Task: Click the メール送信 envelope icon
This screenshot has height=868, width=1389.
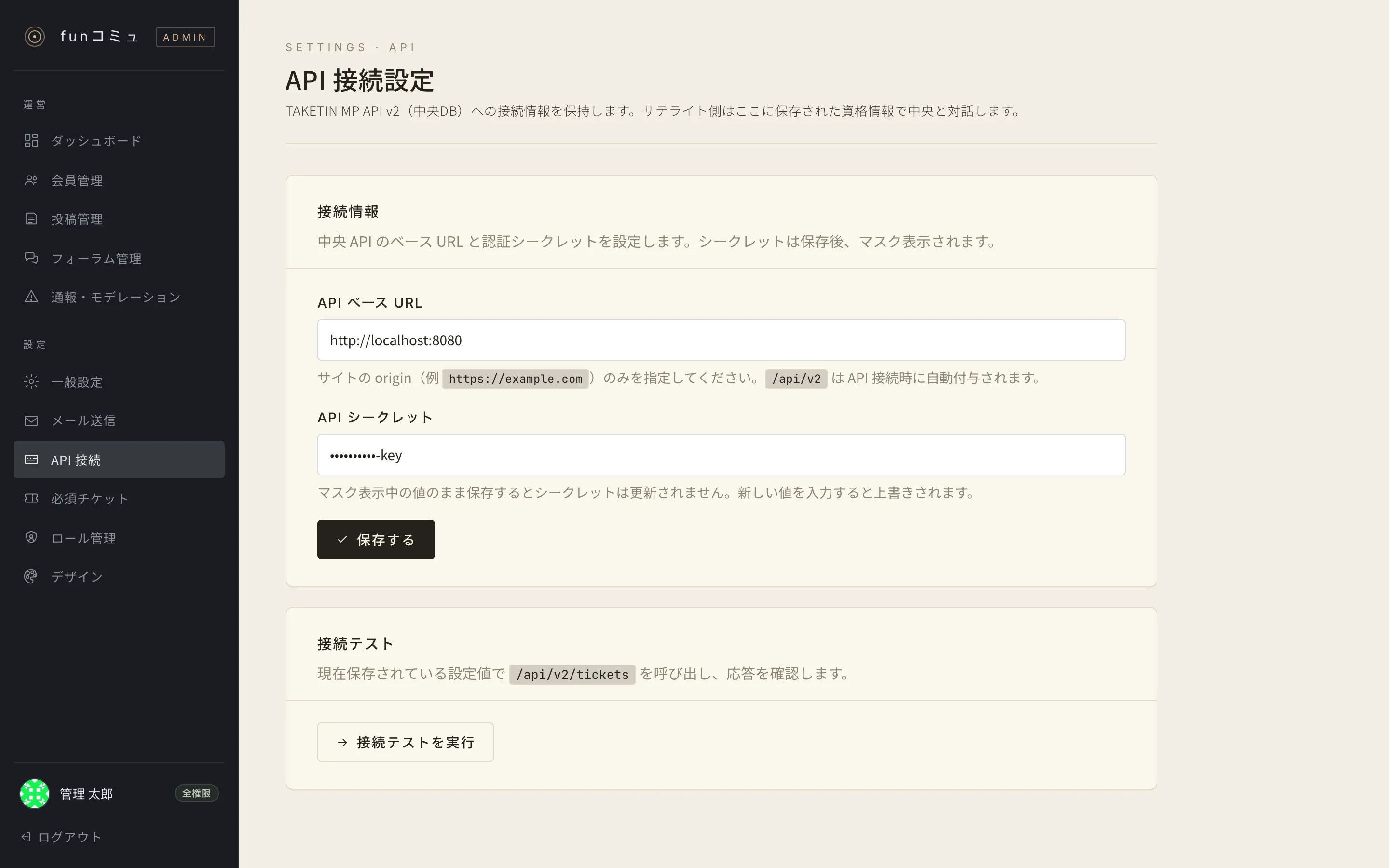Action: (31, 421)
